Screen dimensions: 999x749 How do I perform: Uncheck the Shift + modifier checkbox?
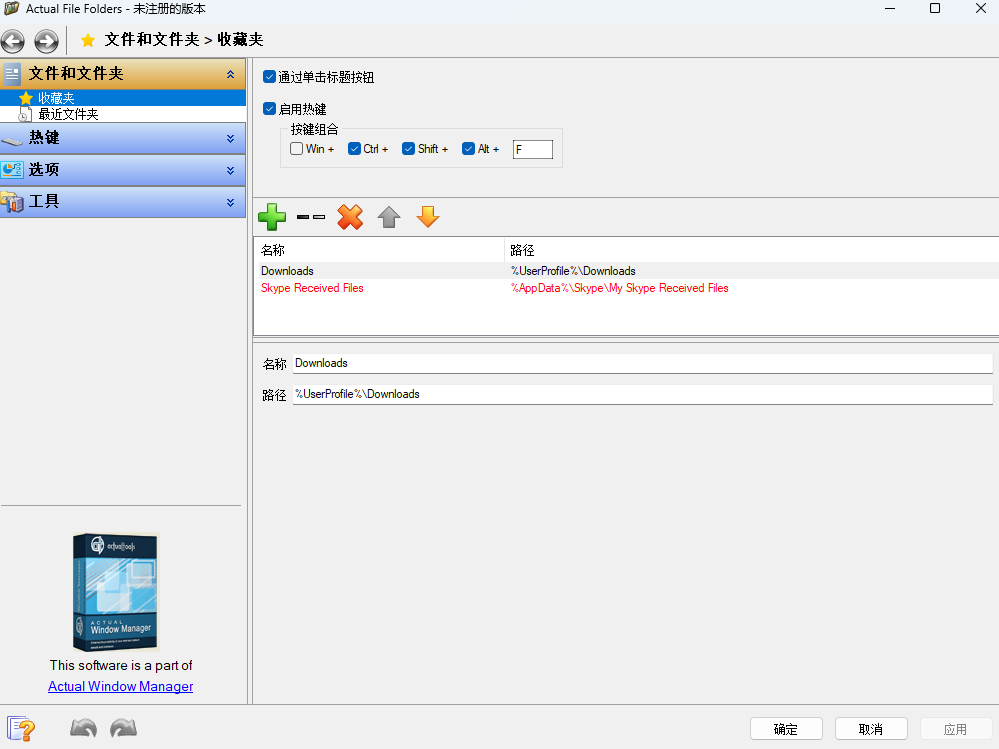click(x=408, y=148)
